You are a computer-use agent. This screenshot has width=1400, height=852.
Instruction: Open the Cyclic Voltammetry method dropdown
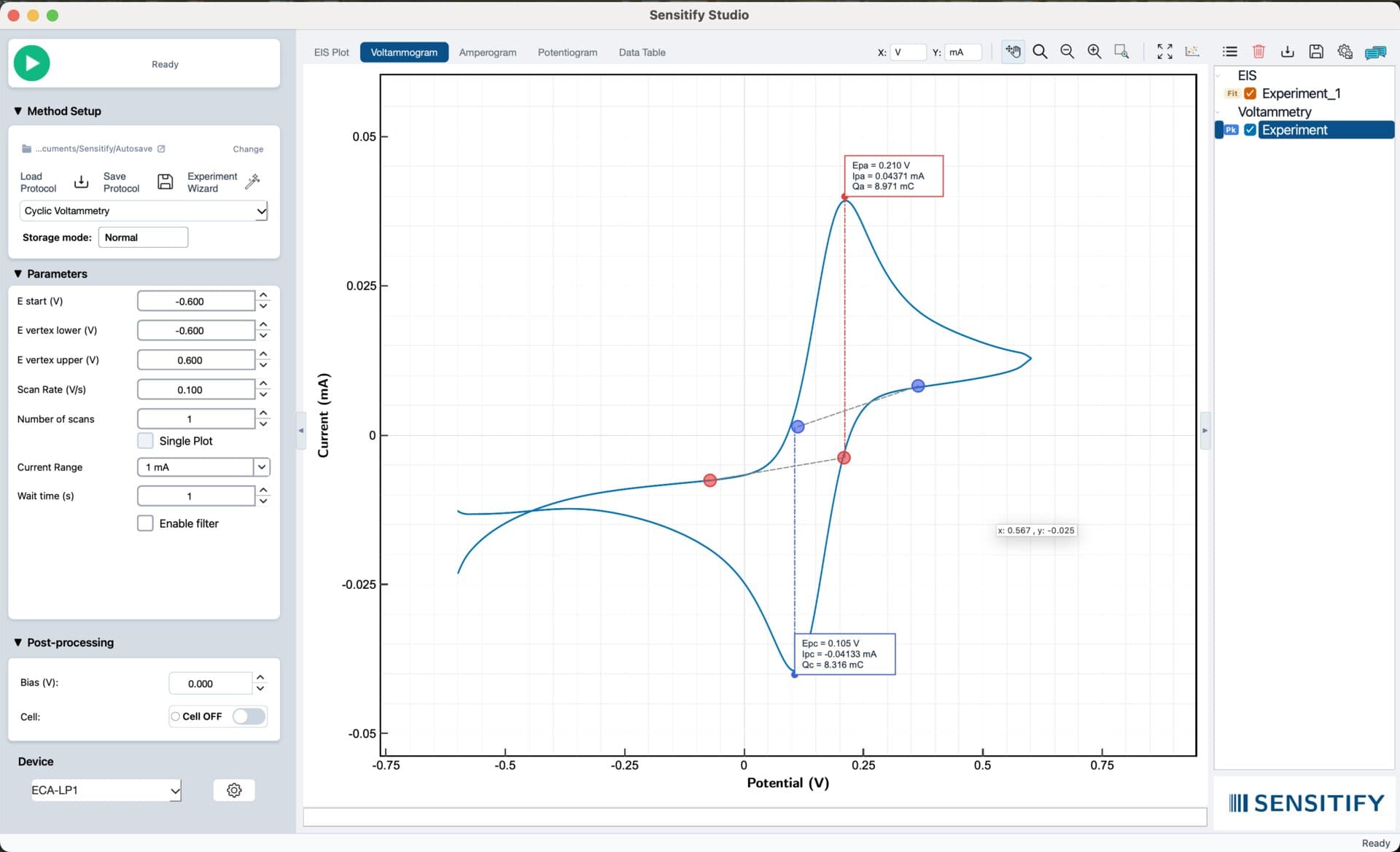144,211
